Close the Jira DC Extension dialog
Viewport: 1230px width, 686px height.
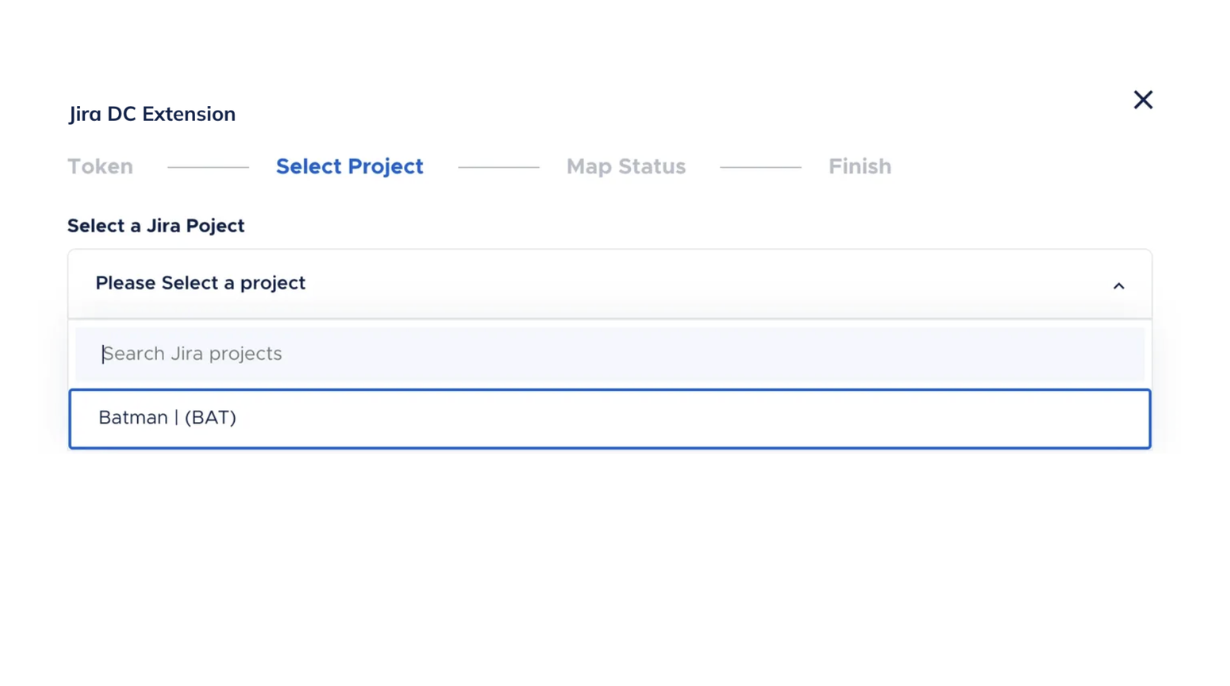point(1143,100)
